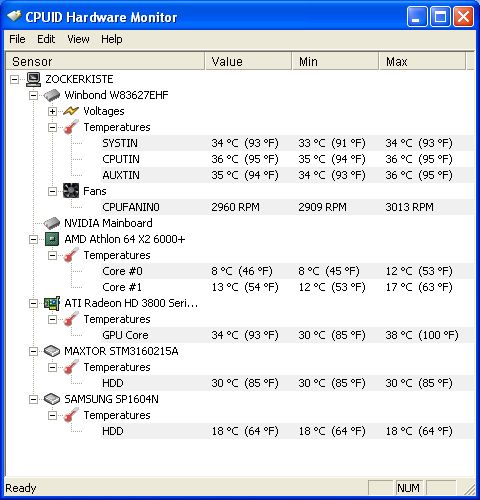Click the CPUID title bar app icon

tap(14, 17)
